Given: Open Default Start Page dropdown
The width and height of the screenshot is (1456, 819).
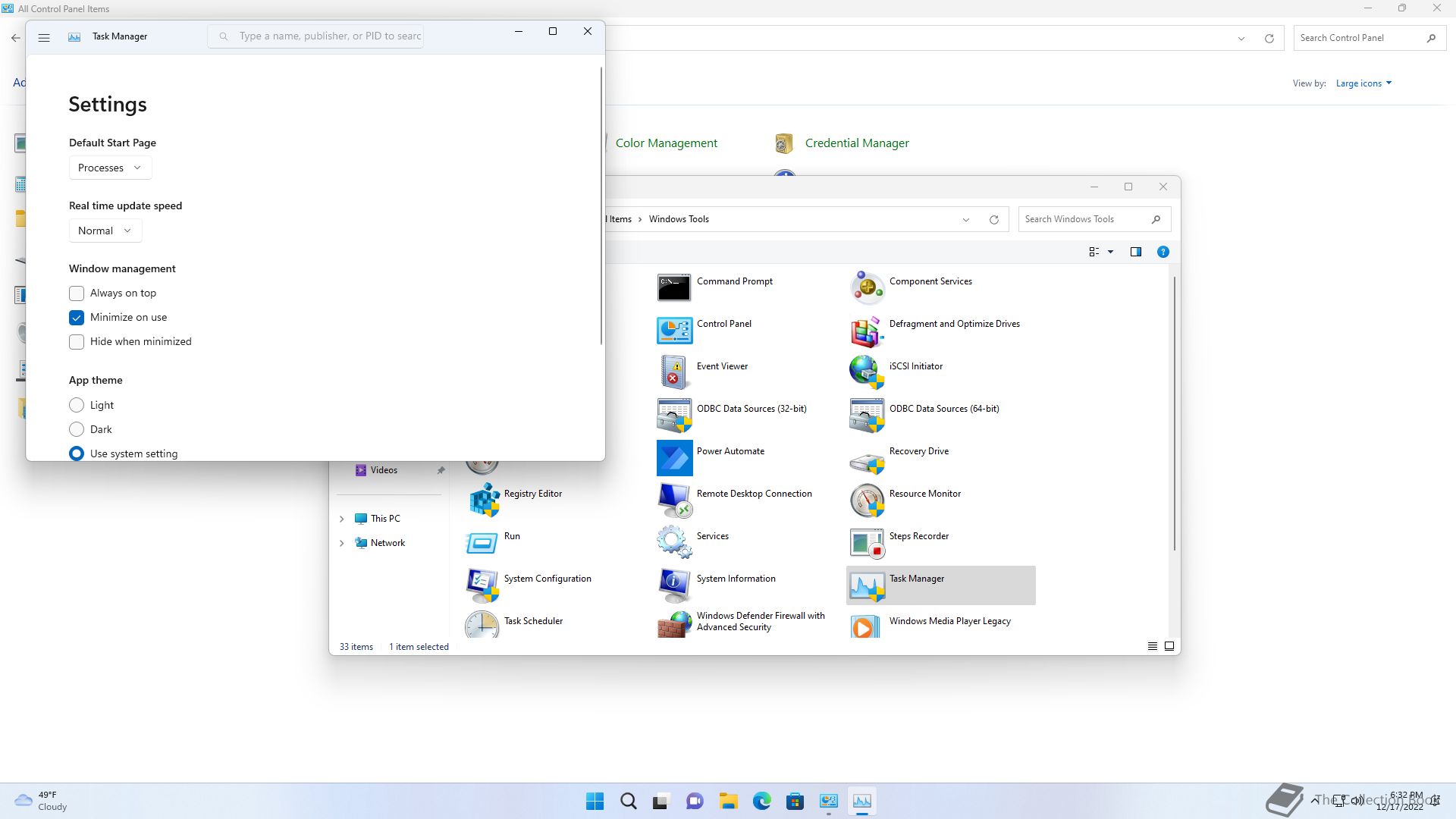Looking at the screenshot, I should pyautogui.click(x=110, y=168).
